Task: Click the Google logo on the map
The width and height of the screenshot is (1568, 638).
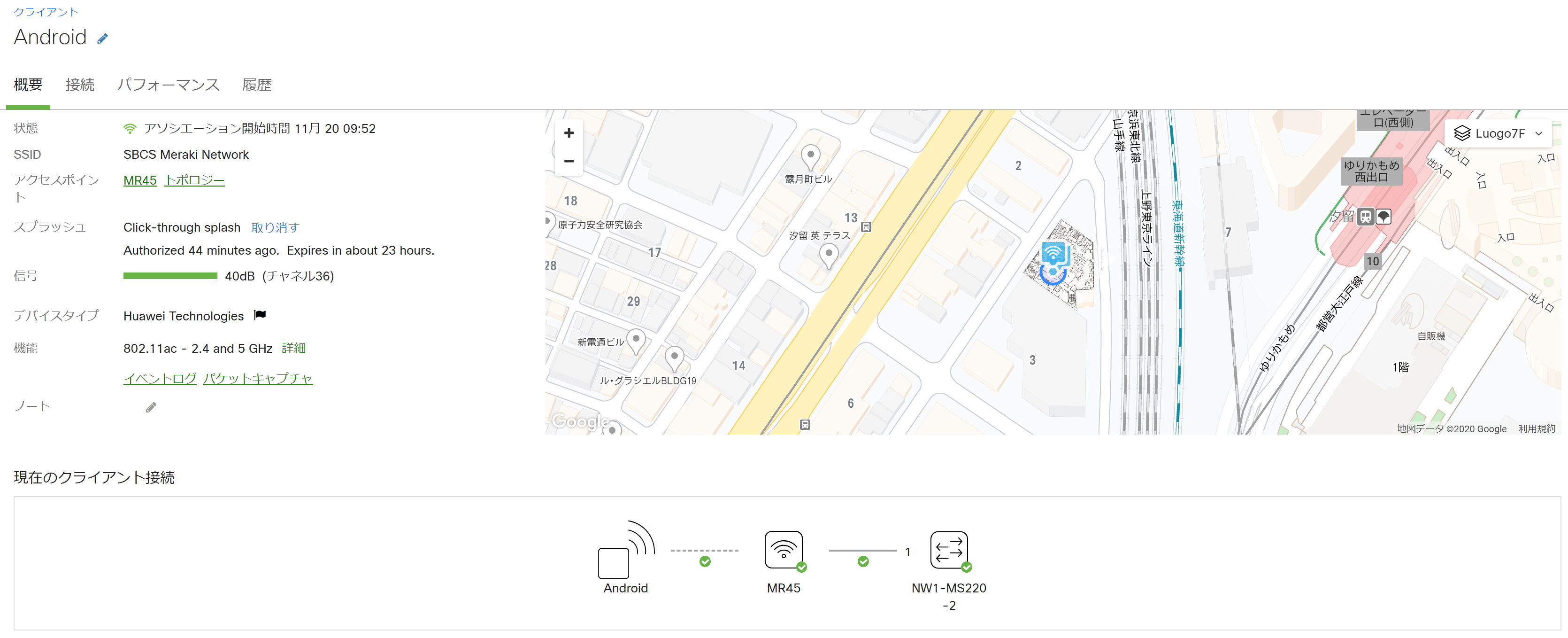Action: 581,421
